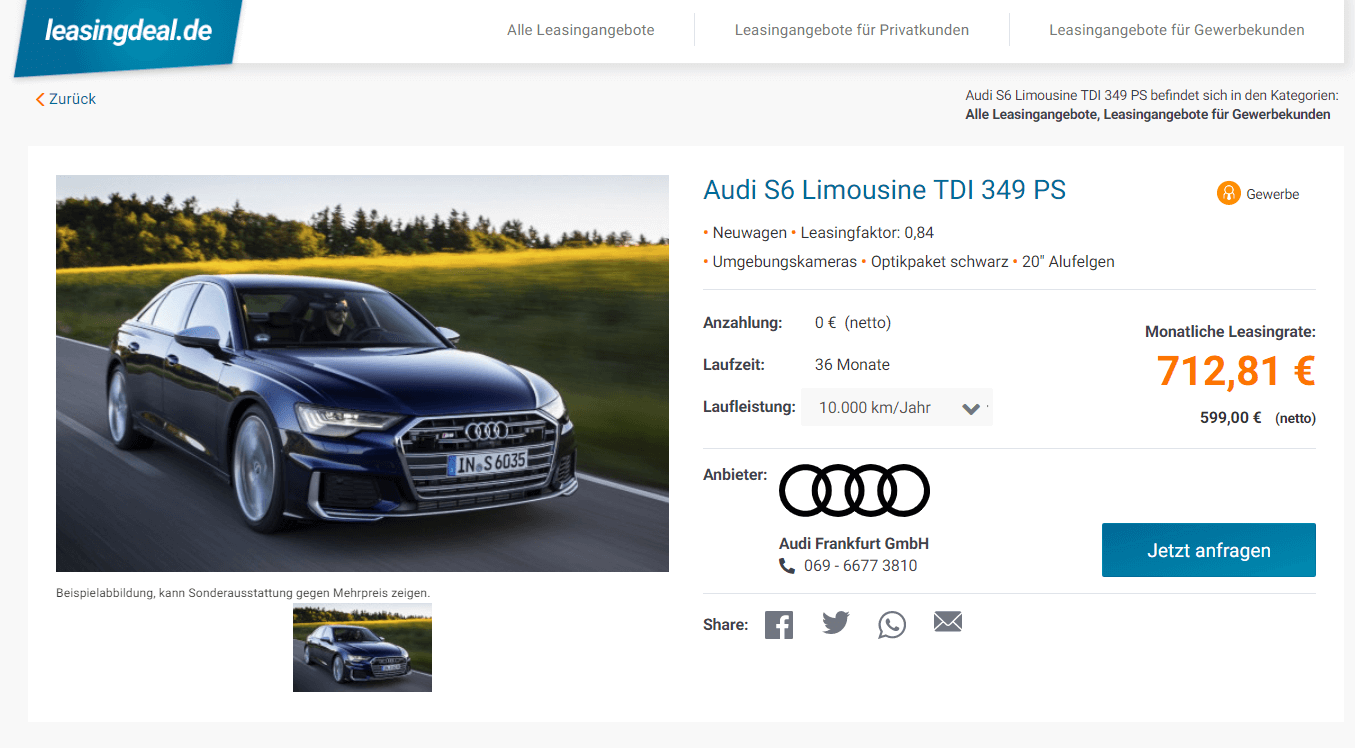
Task: Open the Alle Leasingangebote menu item
Action: pos(580,30)
